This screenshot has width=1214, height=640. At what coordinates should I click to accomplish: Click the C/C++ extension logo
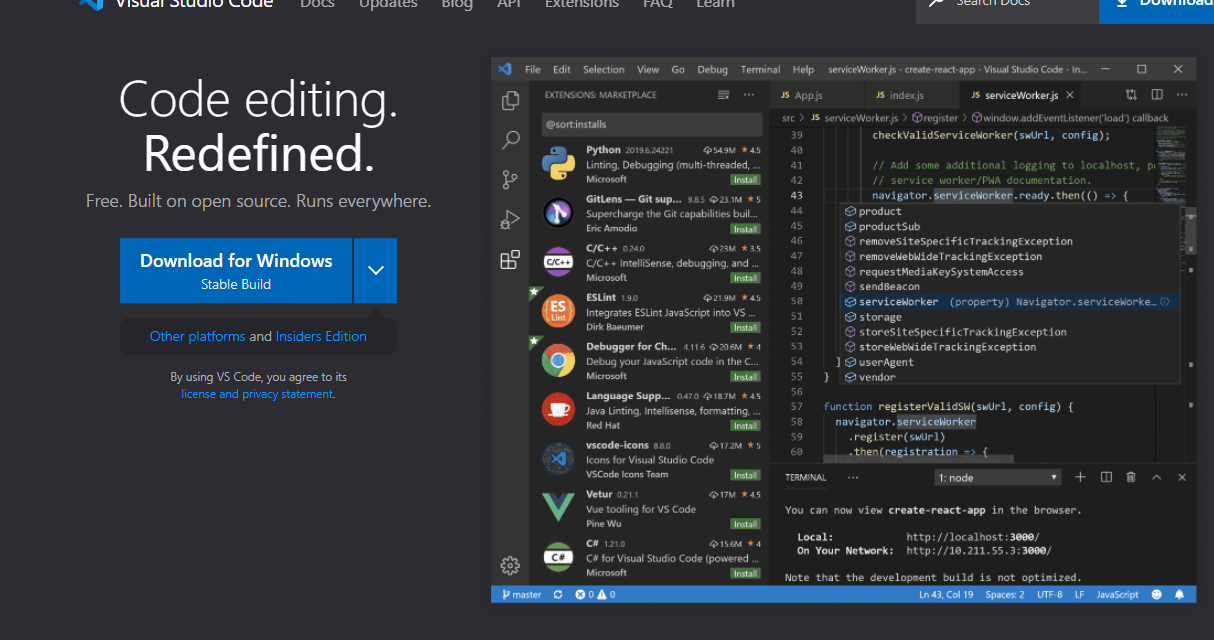[x=557, y=261]
